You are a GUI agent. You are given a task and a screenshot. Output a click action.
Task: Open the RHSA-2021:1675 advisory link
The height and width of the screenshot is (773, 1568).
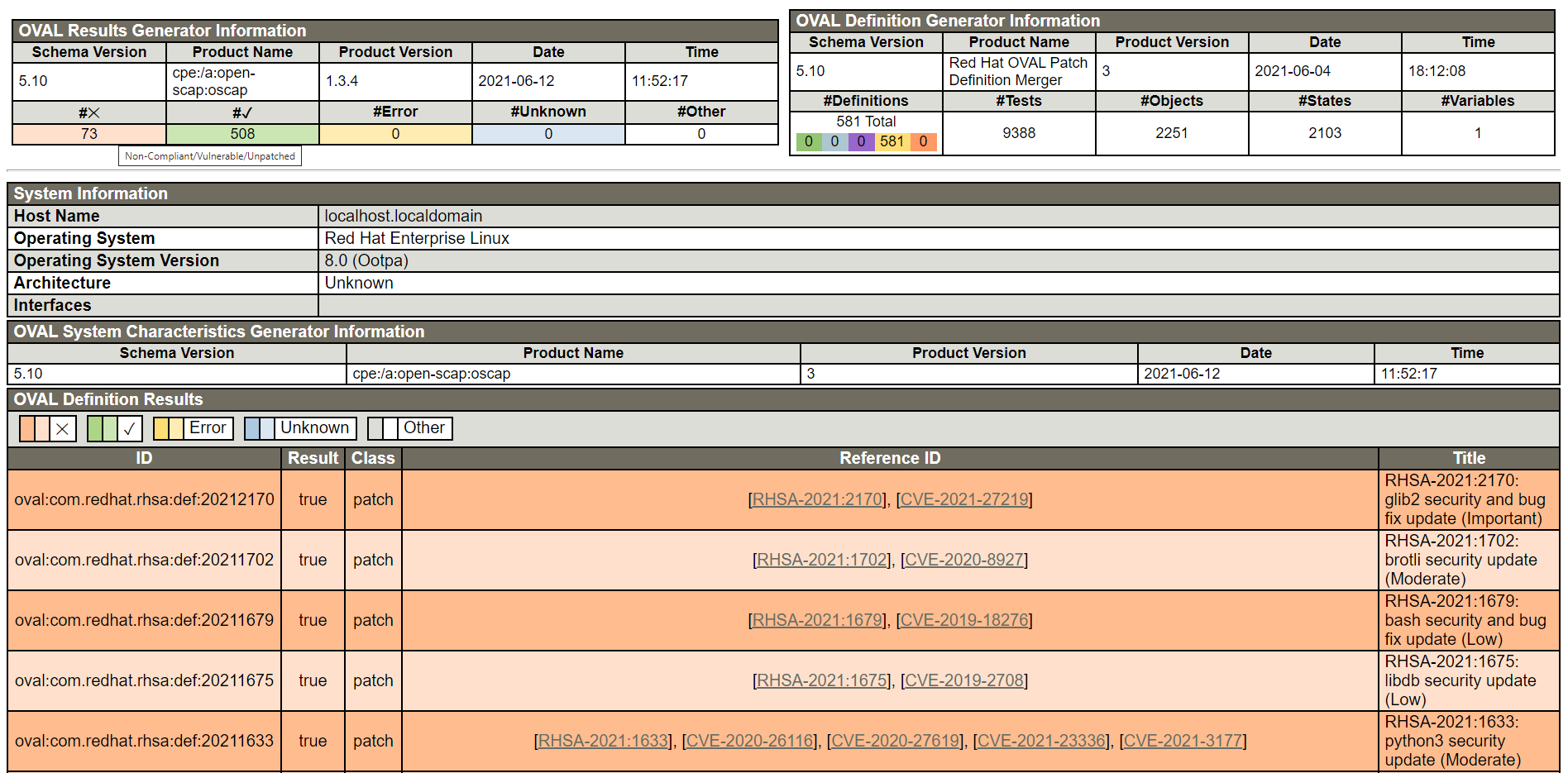click(x=822, y=680)
